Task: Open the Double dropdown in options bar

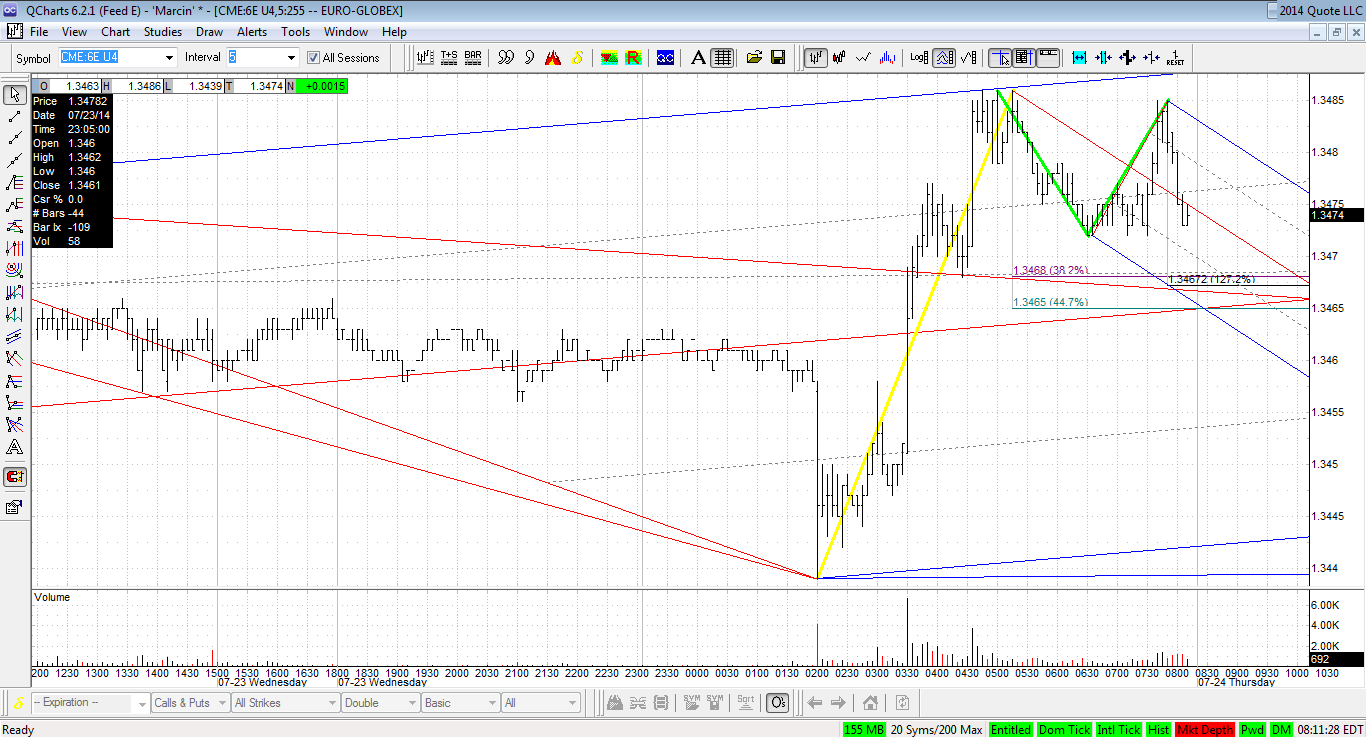Action: [380, 703]
